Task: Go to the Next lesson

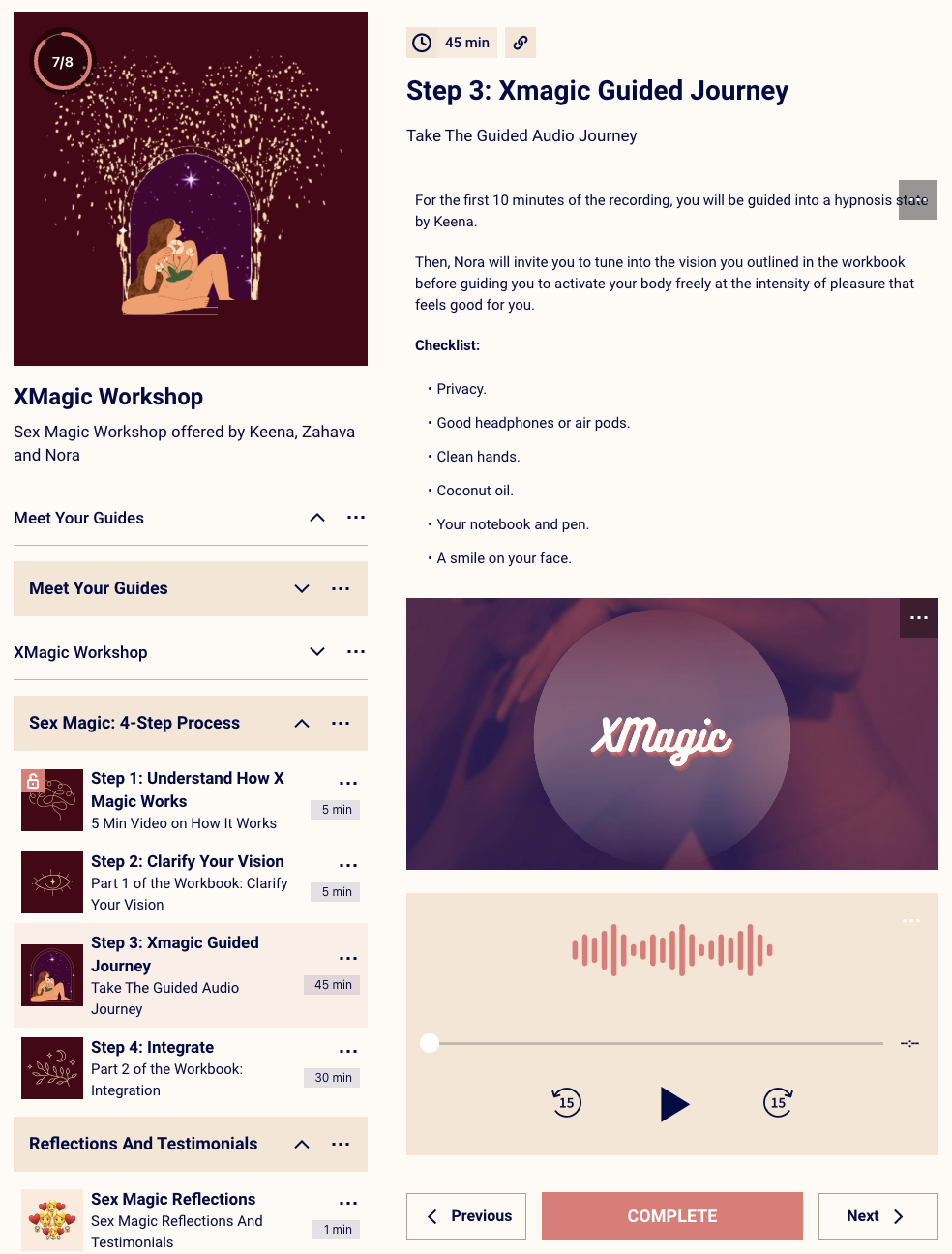Action: point(878,1216)
